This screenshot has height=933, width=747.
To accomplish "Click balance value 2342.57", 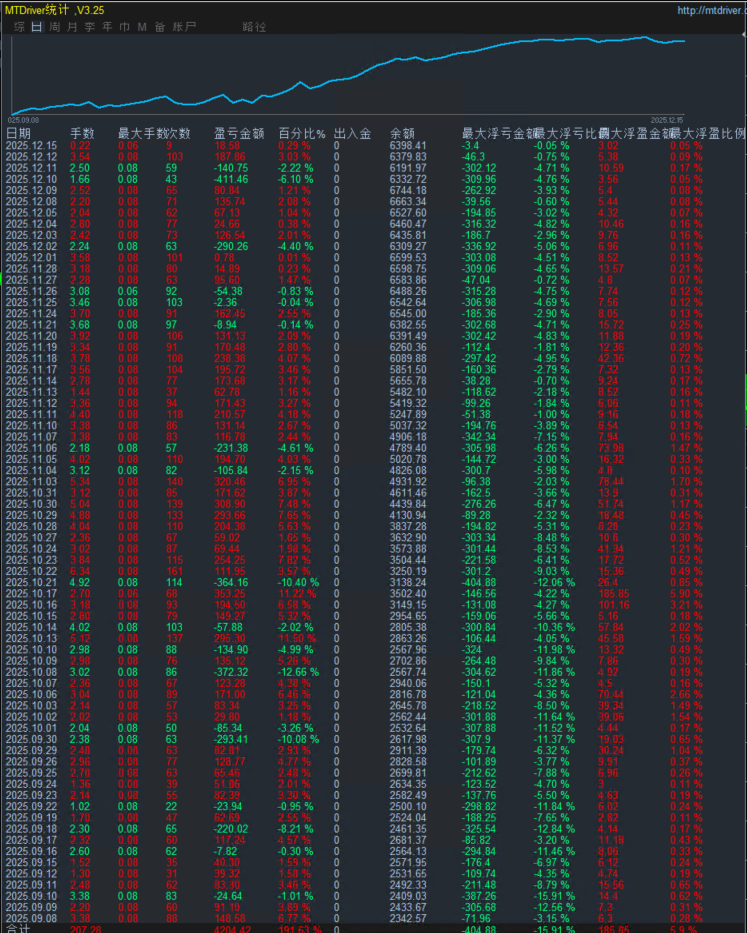I will 408,919.
